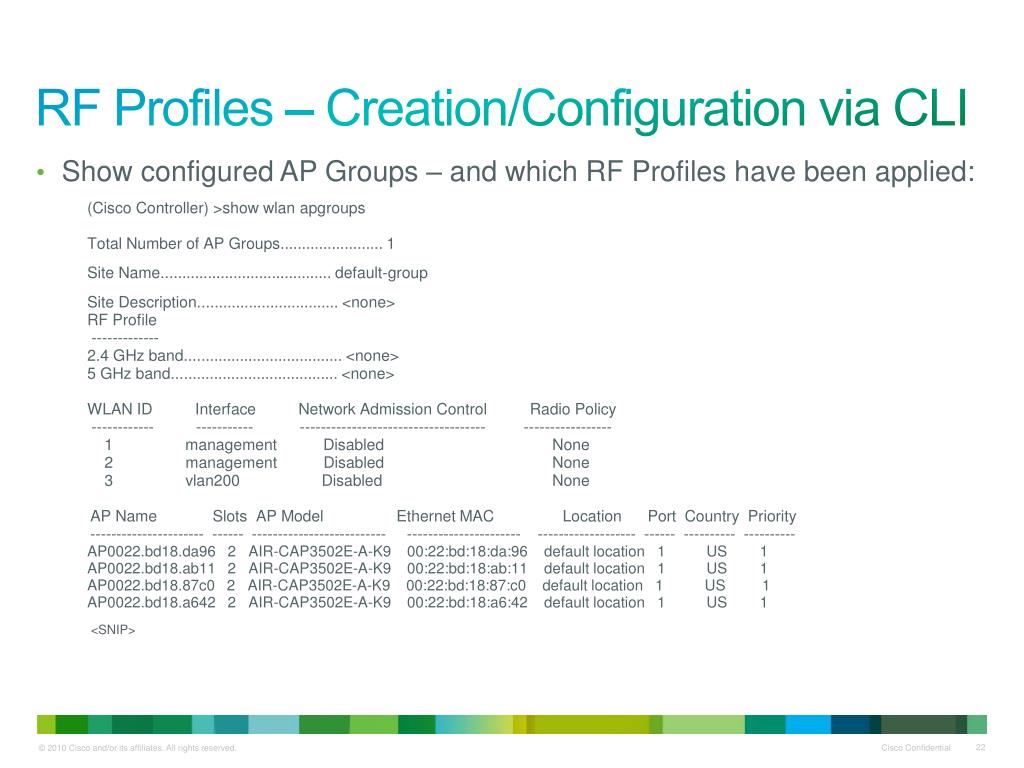Click MAC address '00:22:bd:18:a6:42'
Viewport: 1024px width, 768px height.
467,602
